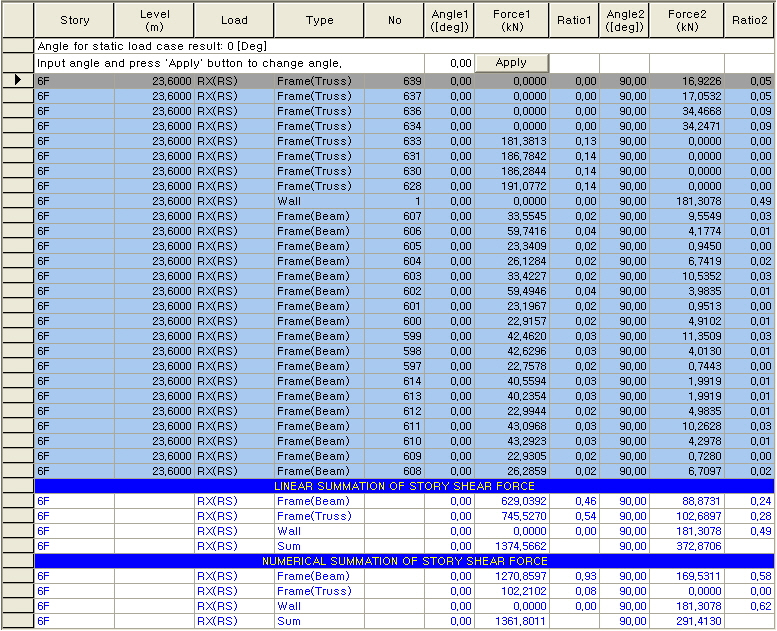Select the Ratio2 column header
Viewport: 777px width, 631px height.
[749, 20]
